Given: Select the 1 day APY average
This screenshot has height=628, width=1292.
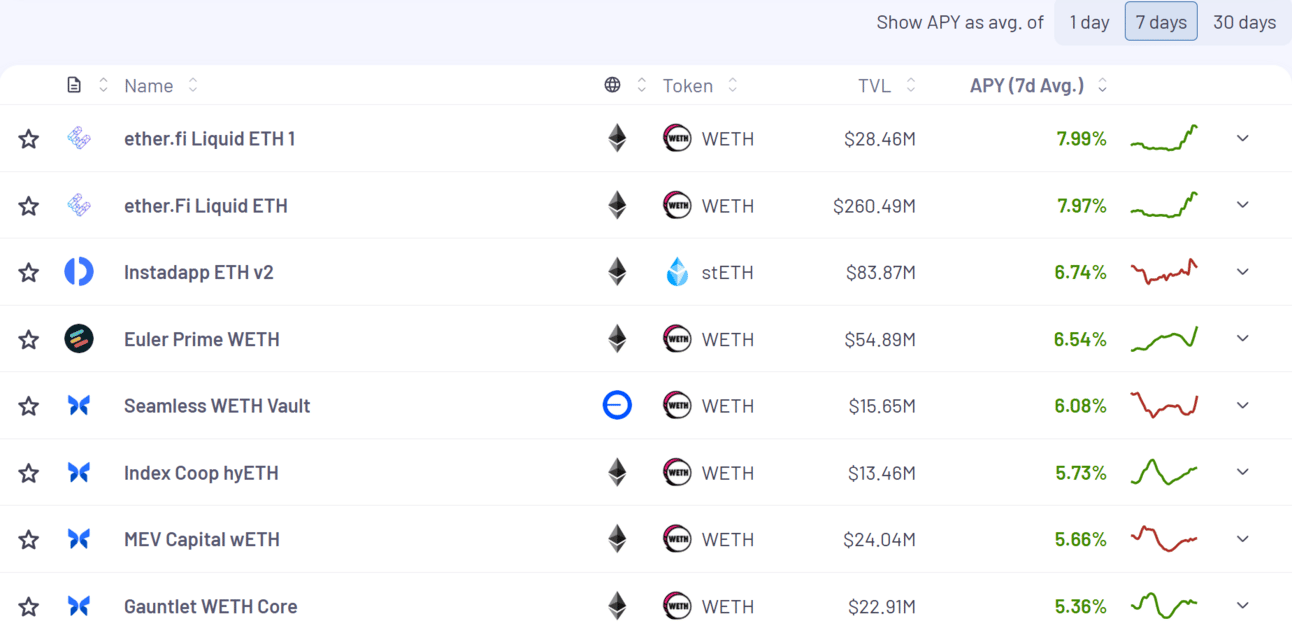Looking at the screenshot, I should click(x=1089, y=22).
